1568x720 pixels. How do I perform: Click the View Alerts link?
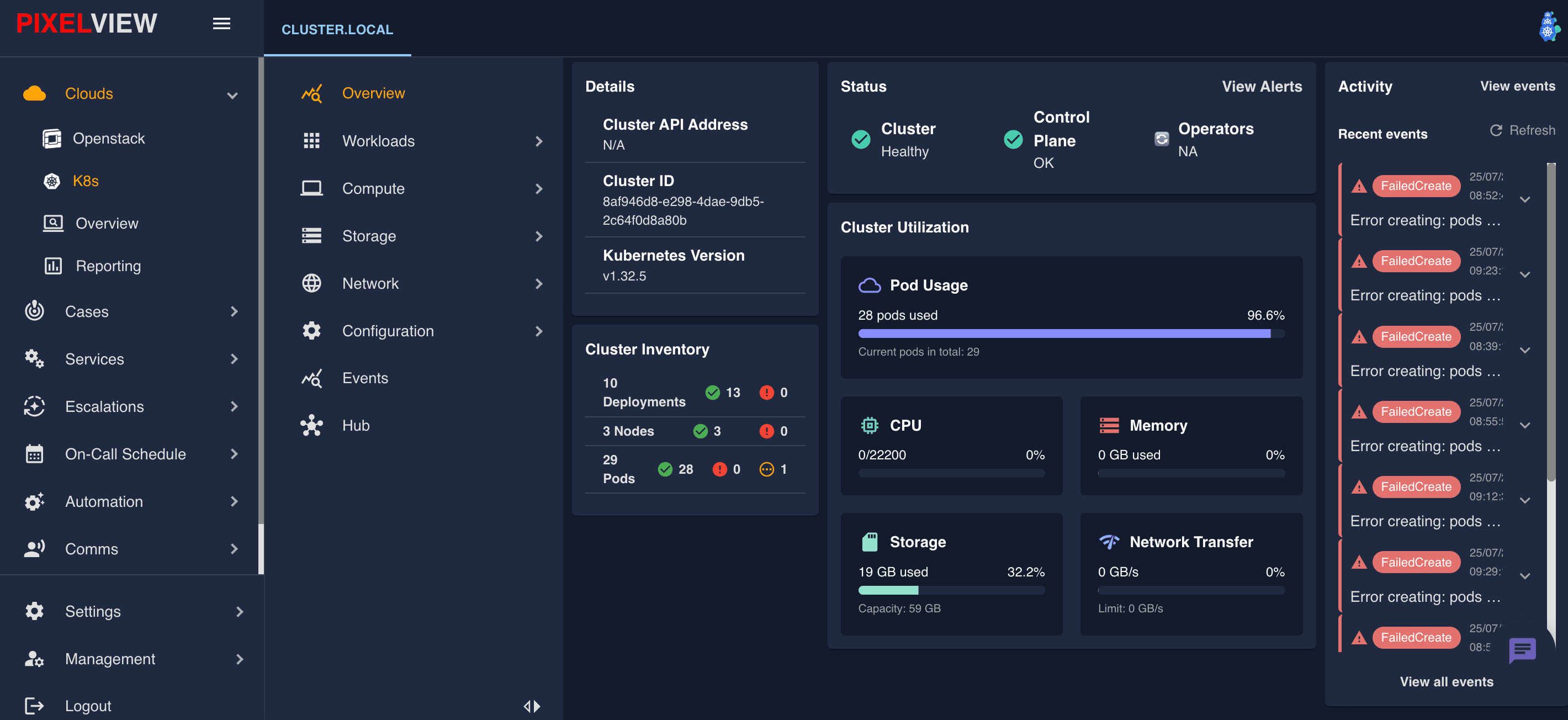pyautogui.click(x=1262, y=87)
